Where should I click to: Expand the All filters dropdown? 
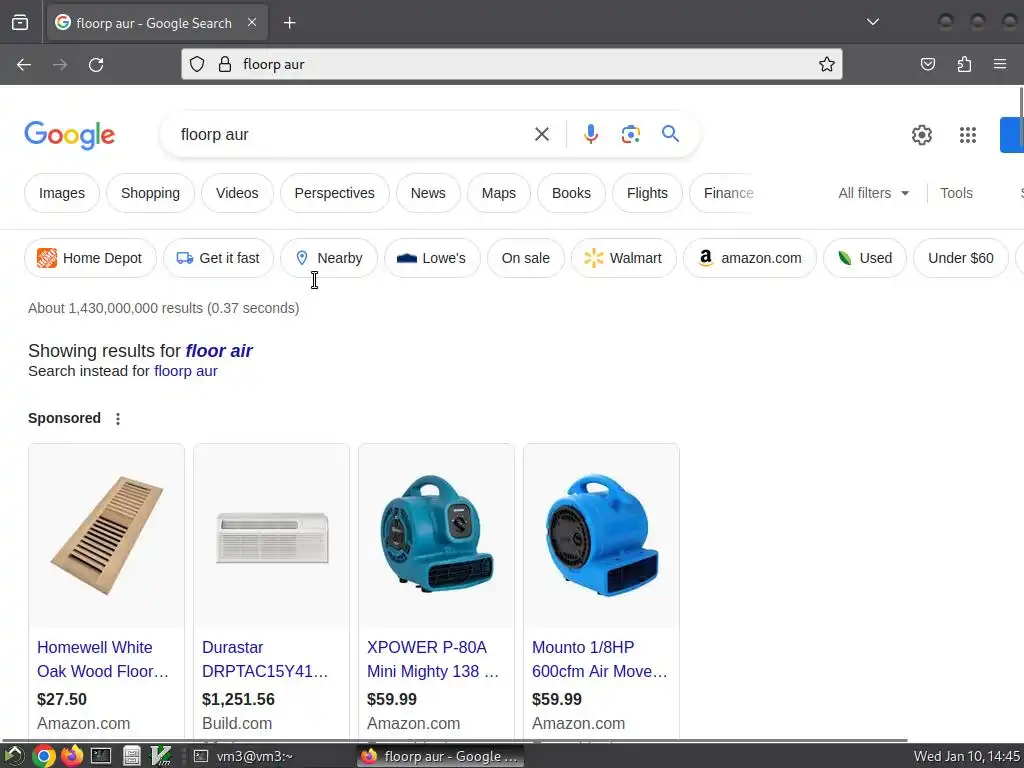(x=873, y=193)
